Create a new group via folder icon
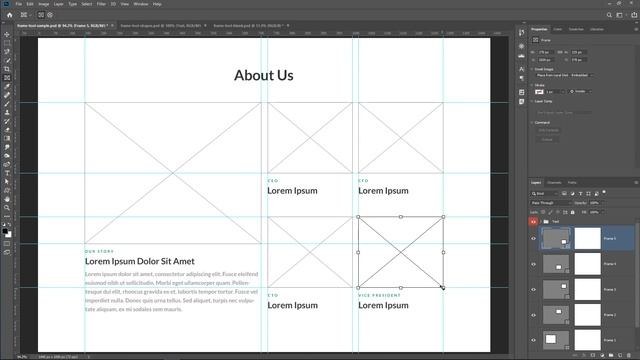Viewport: 640px width, 360px height. 611,356
